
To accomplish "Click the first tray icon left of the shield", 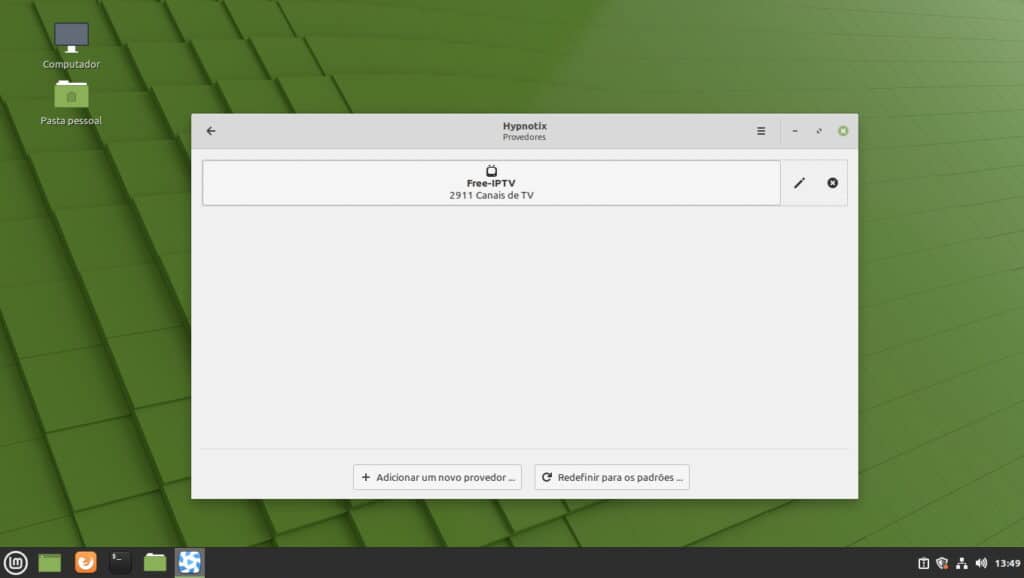I will [923, 563].
